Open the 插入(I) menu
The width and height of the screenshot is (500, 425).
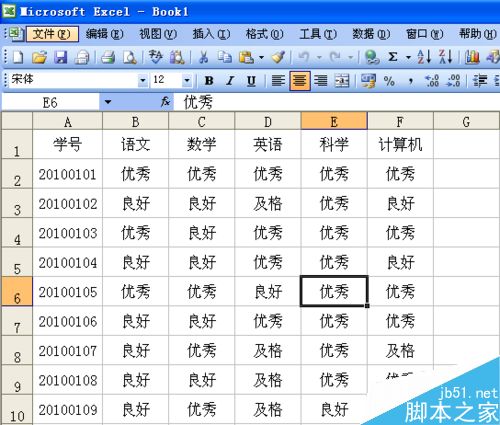click(x=211, y=34)
